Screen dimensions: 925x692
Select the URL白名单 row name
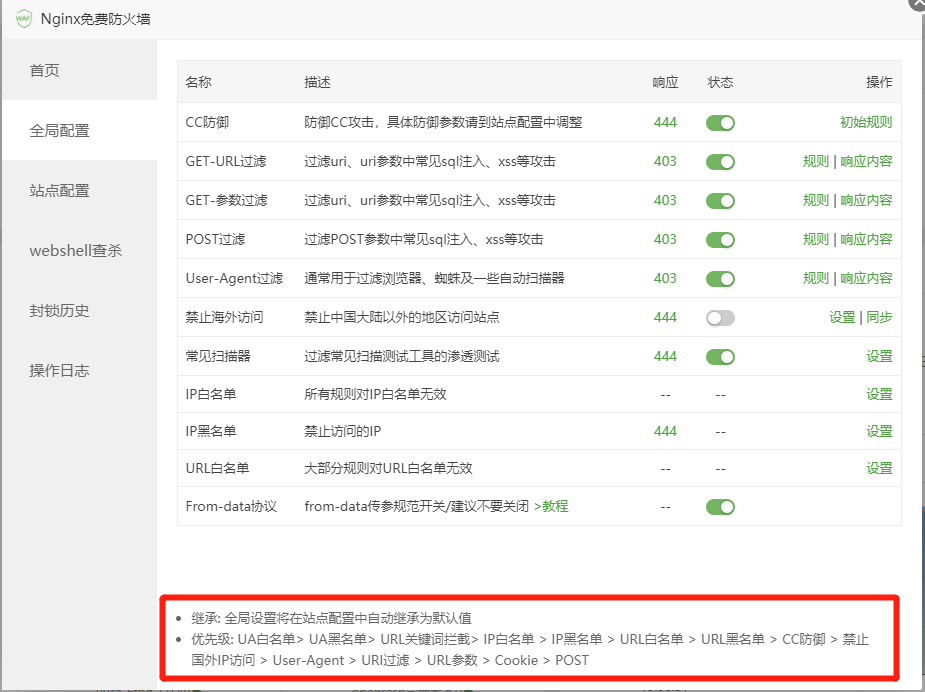217,468
